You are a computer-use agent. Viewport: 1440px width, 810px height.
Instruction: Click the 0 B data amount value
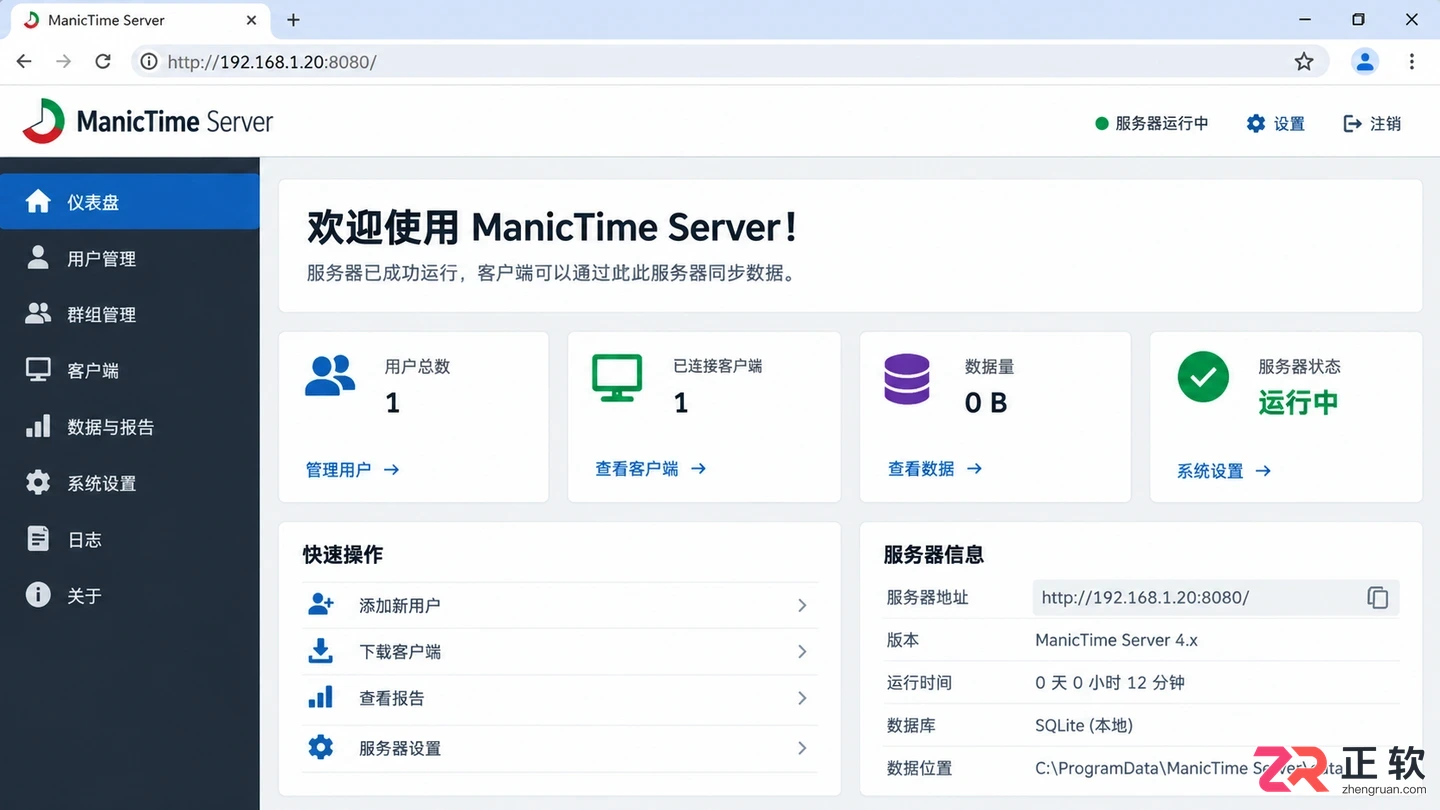click(x=986, y=402)
